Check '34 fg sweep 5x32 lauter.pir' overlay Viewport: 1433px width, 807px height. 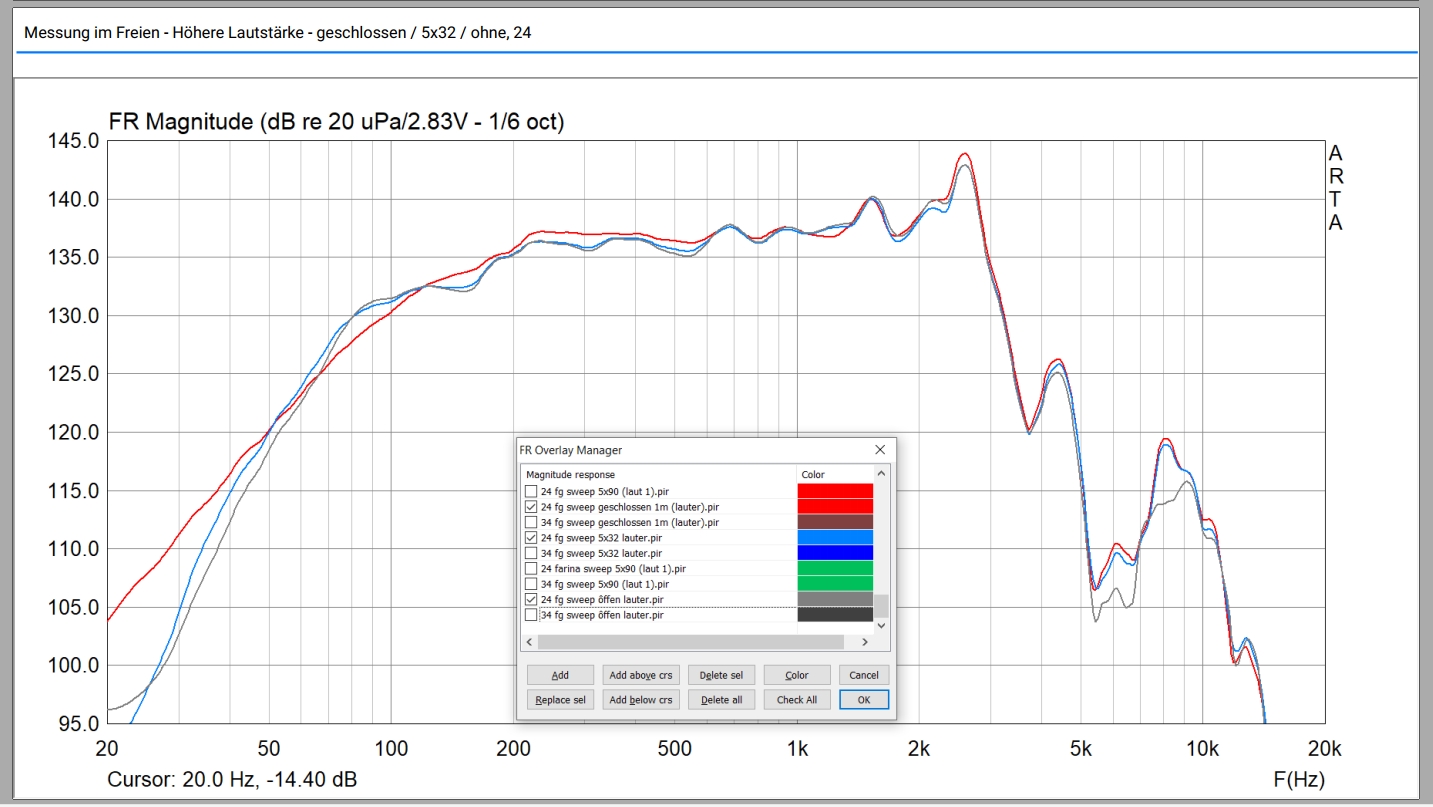530,553
